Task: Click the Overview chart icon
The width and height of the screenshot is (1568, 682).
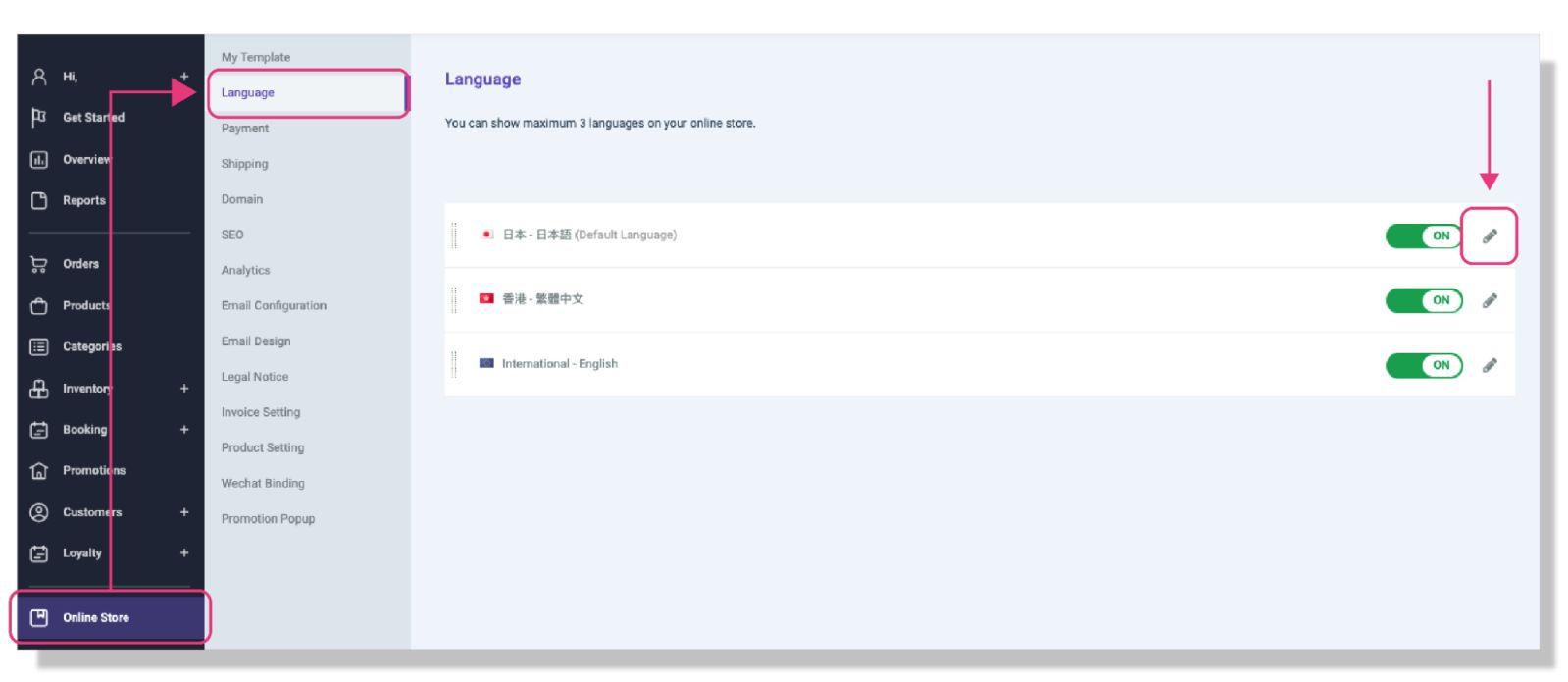Action: (39, 159)
